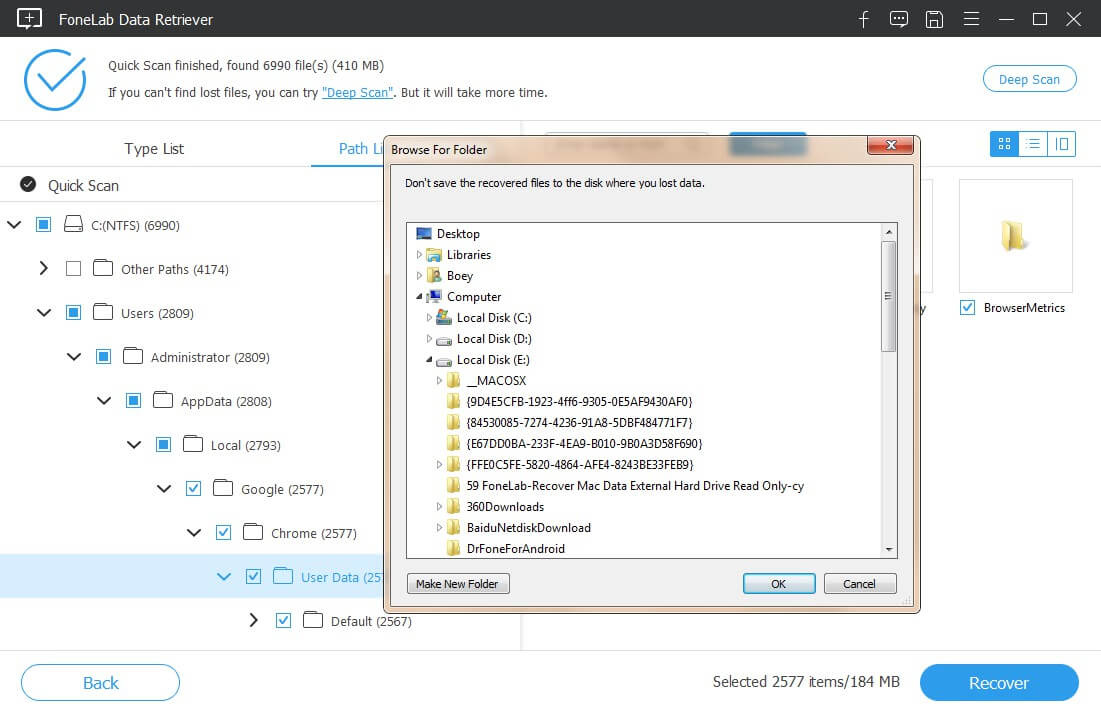Switch to the Path List tab
1101x724 pixels.
tap(360, 149)
